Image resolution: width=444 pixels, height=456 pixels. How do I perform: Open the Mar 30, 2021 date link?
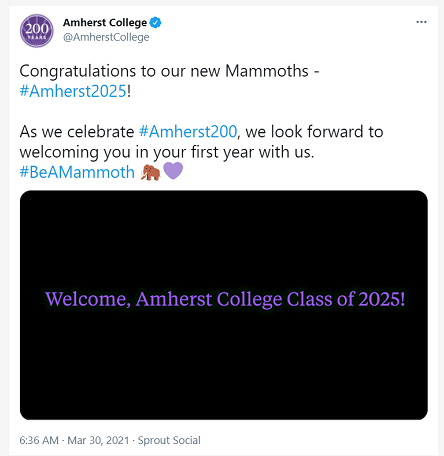tap(98, 440)
